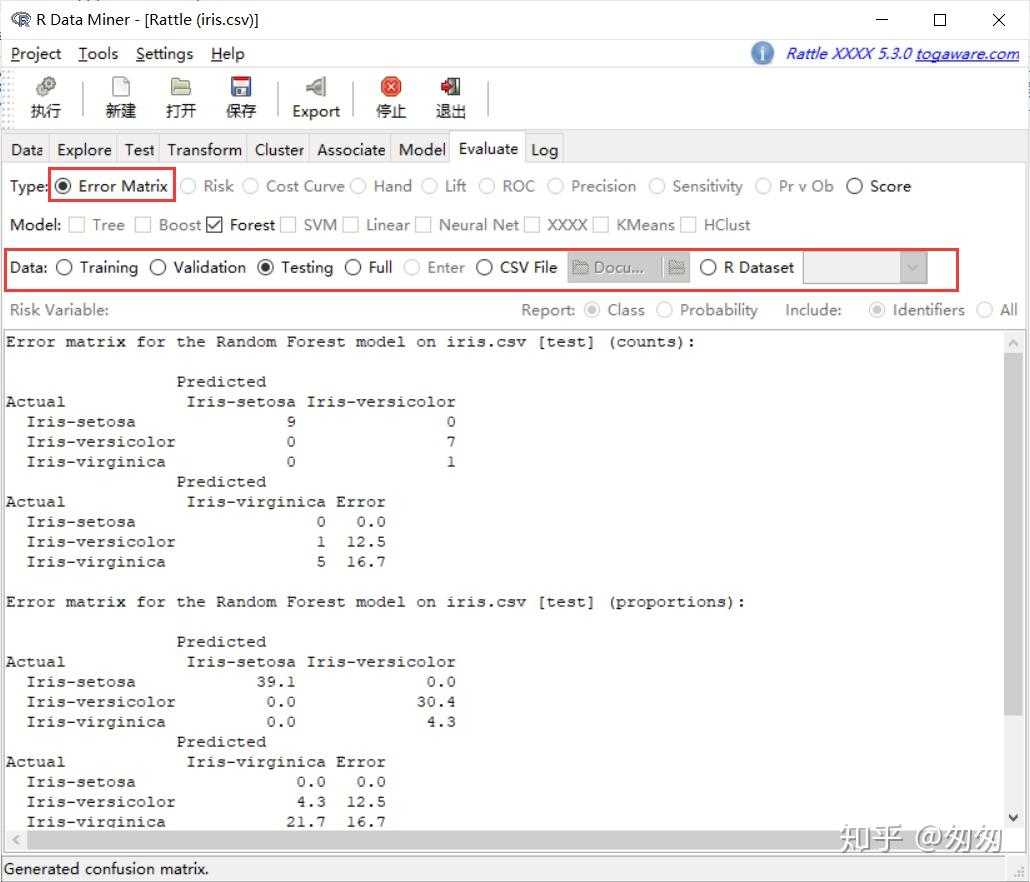Switch to the Cluster tab
Viewport: 1030px width, 882px height.
click(x=279, y=150)
